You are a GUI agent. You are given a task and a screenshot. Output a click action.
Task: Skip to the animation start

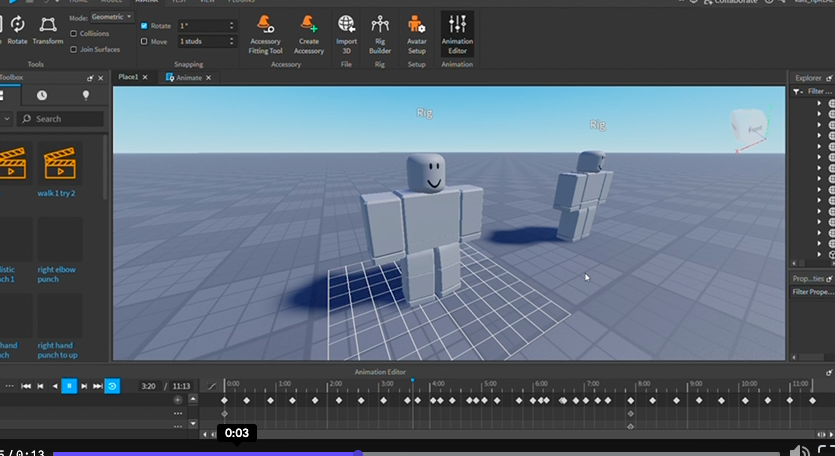[x=26, y=386]
